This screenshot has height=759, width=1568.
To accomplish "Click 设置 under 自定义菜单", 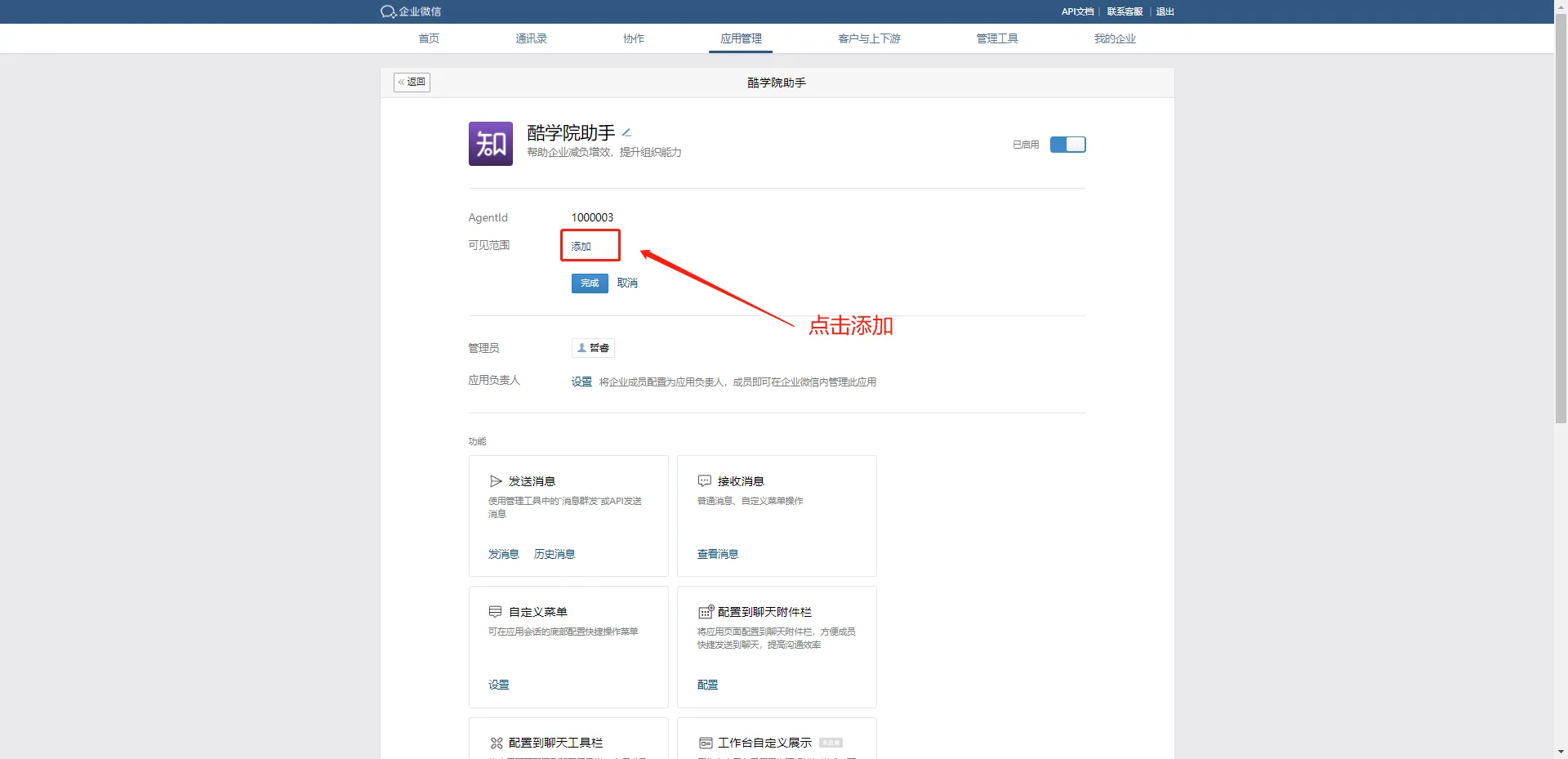I will [499, 685].
